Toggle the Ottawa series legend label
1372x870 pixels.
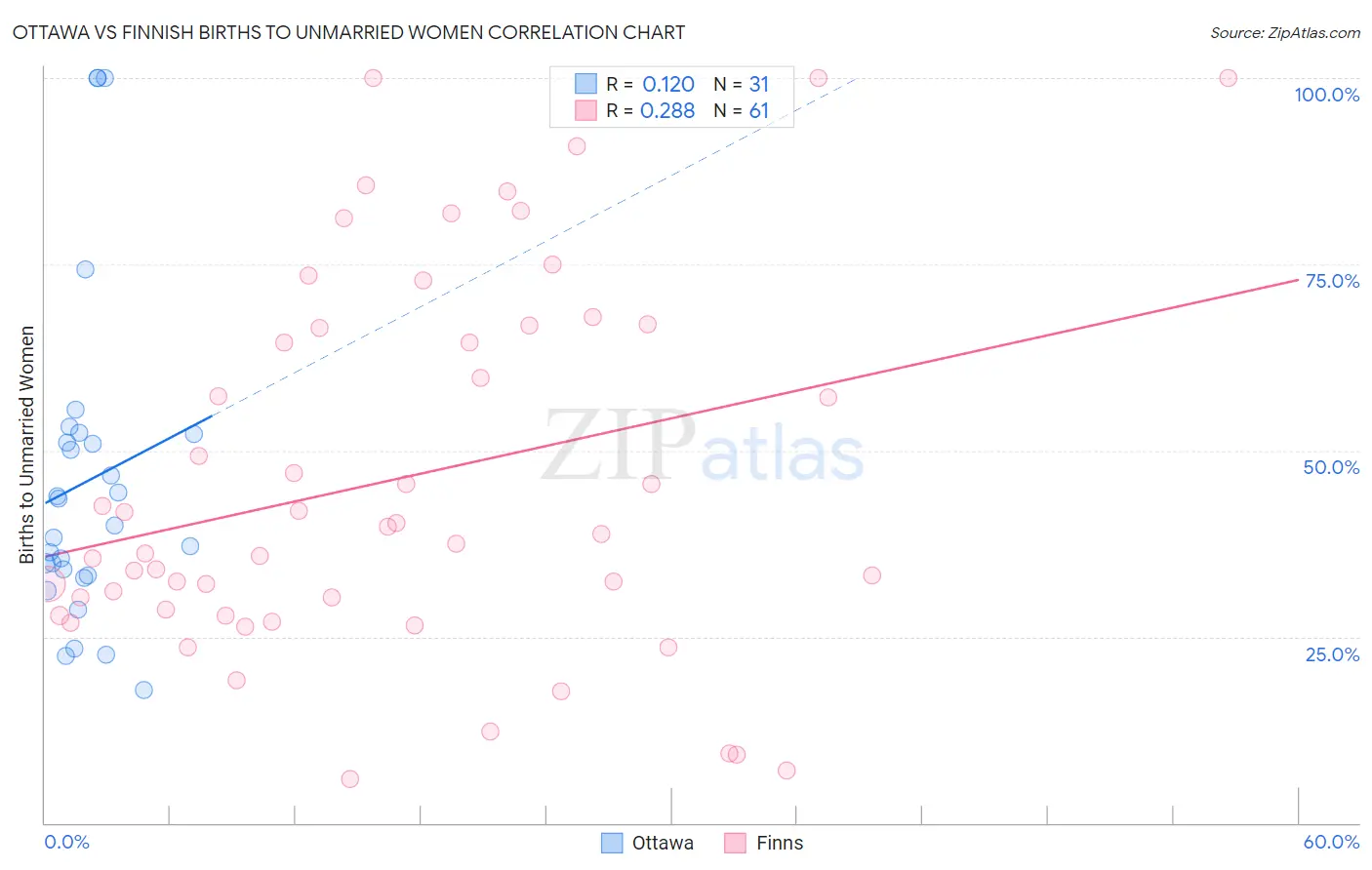tap(663, 843)
